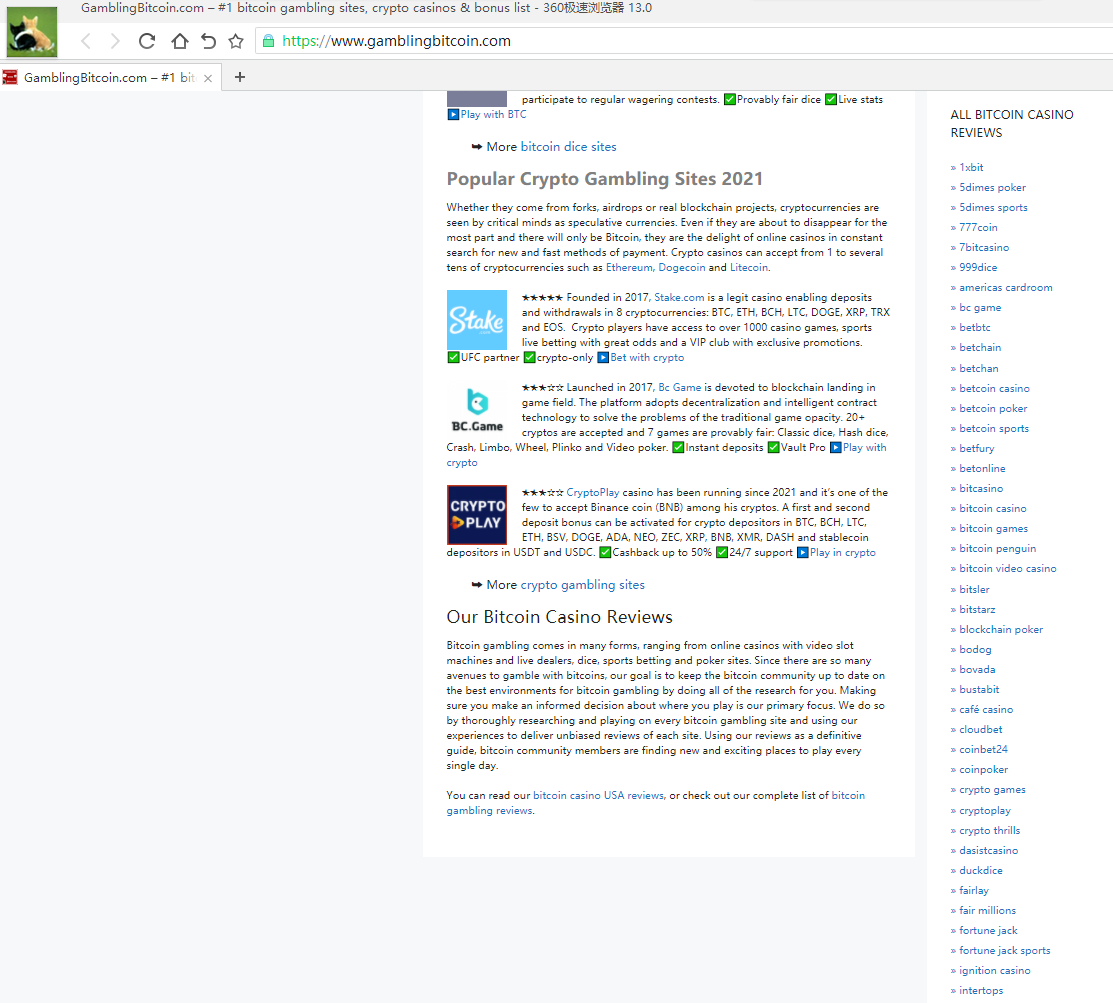Click the green padlock security icon
This screenshot has width=1113, height=1003.
(x=268, y=41)
